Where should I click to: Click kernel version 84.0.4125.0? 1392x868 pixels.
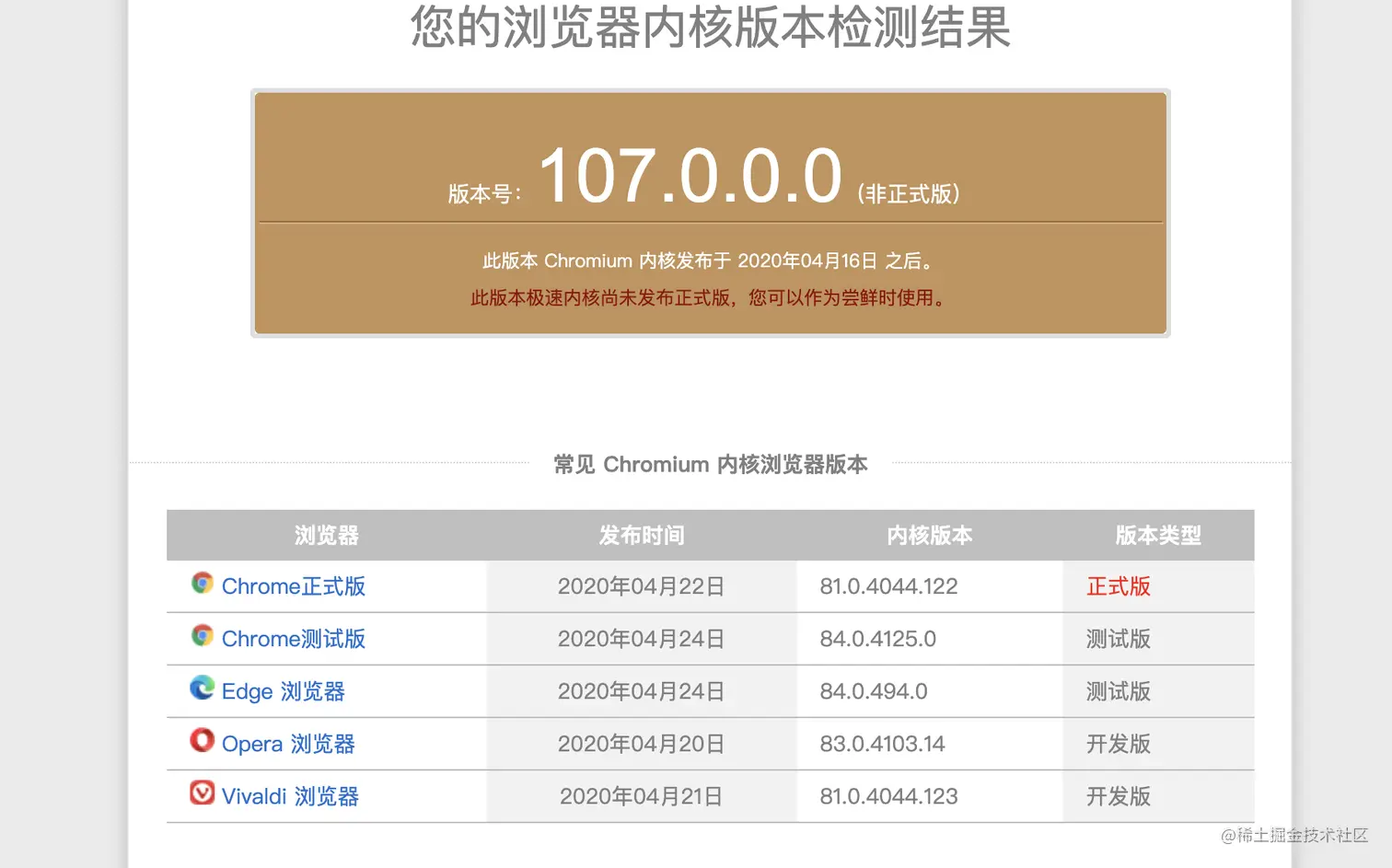coord(877,639)
